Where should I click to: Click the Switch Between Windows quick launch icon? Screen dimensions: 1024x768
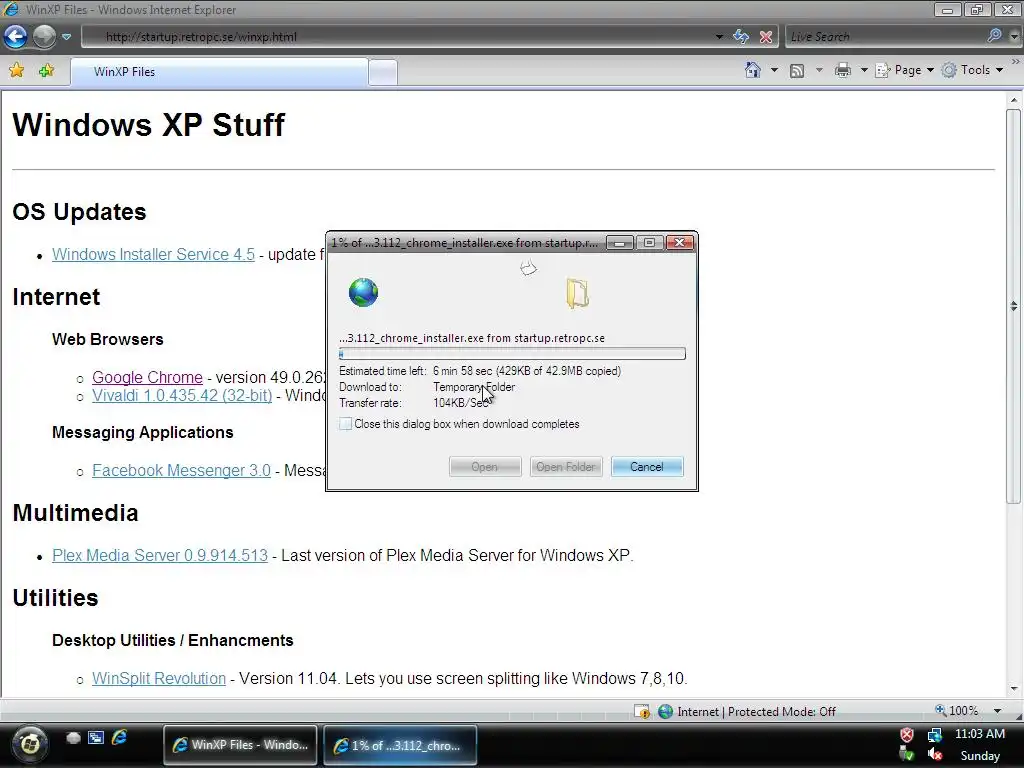click(96, 737)
